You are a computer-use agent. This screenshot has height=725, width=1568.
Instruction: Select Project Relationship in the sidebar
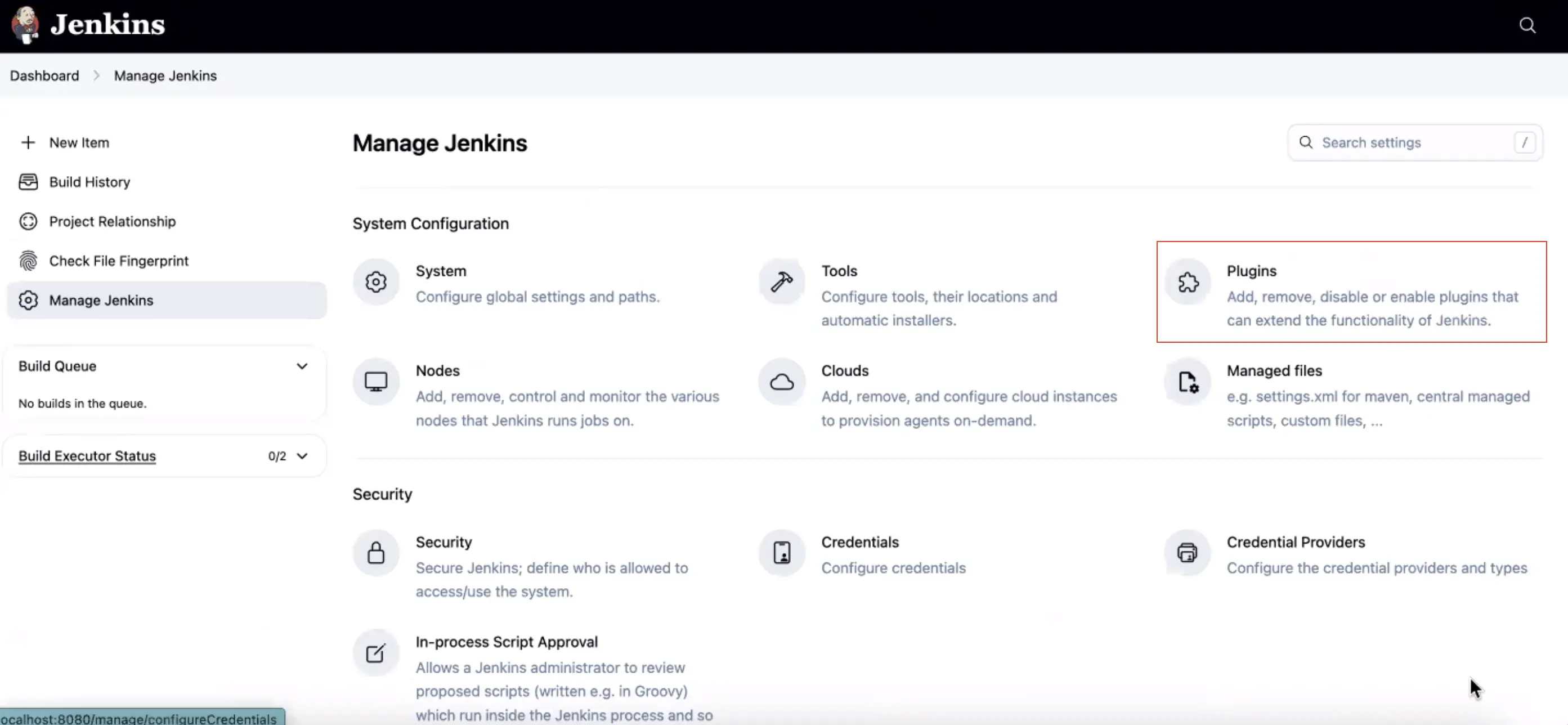pyautogui.click(x=166, y=222)
